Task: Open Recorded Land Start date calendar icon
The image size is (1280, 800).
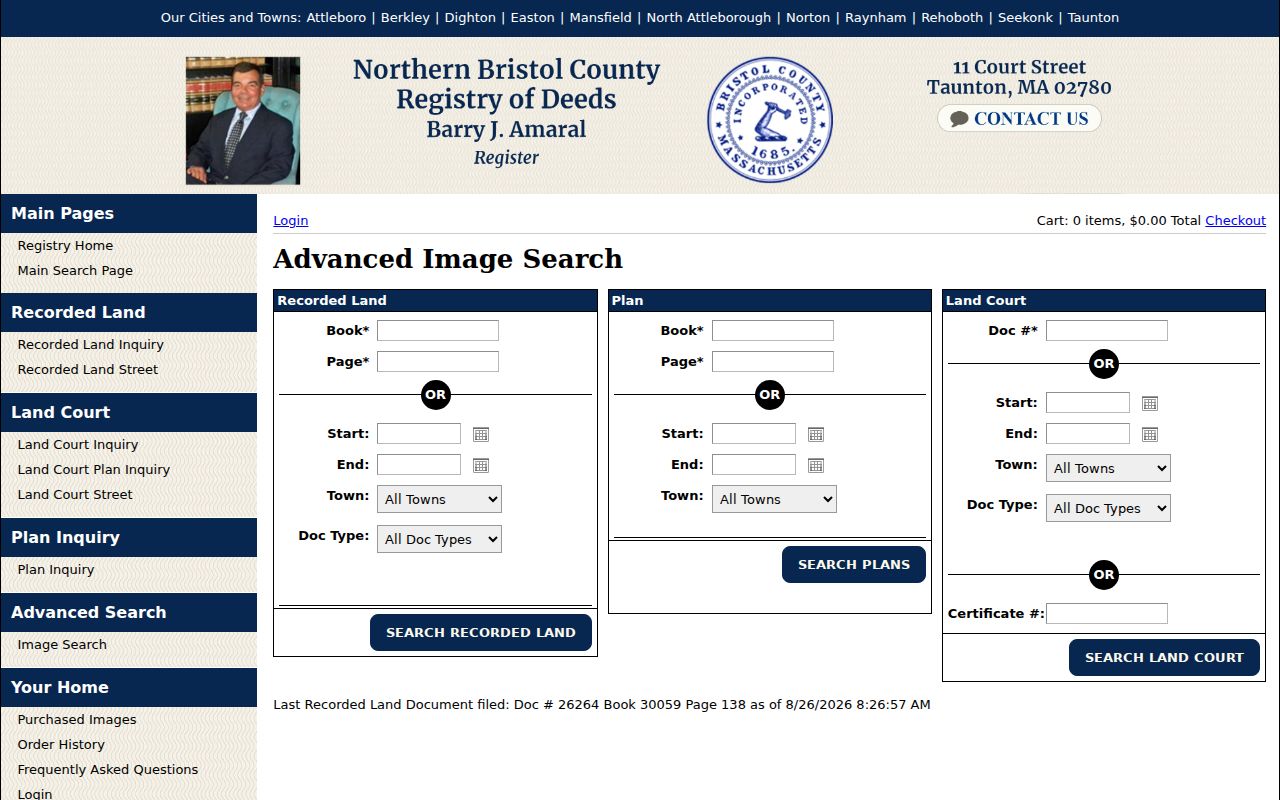Action: point(481,434)
